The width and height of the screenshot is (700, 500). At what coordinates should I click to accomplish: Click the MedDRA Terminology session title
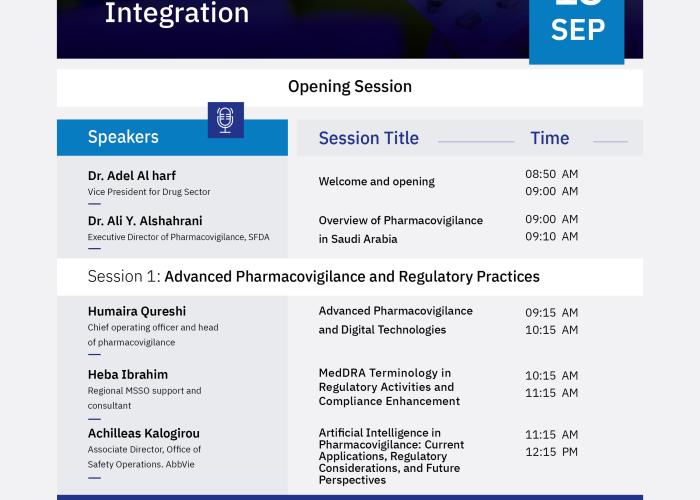(x=389, y=387)
